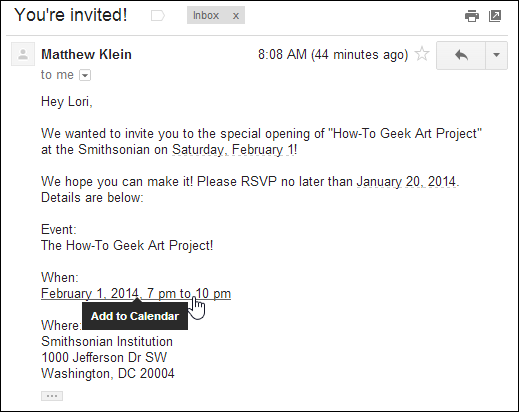Click the print all icon
The height and width of the screenshot is (412, 519).
(472, 16)
